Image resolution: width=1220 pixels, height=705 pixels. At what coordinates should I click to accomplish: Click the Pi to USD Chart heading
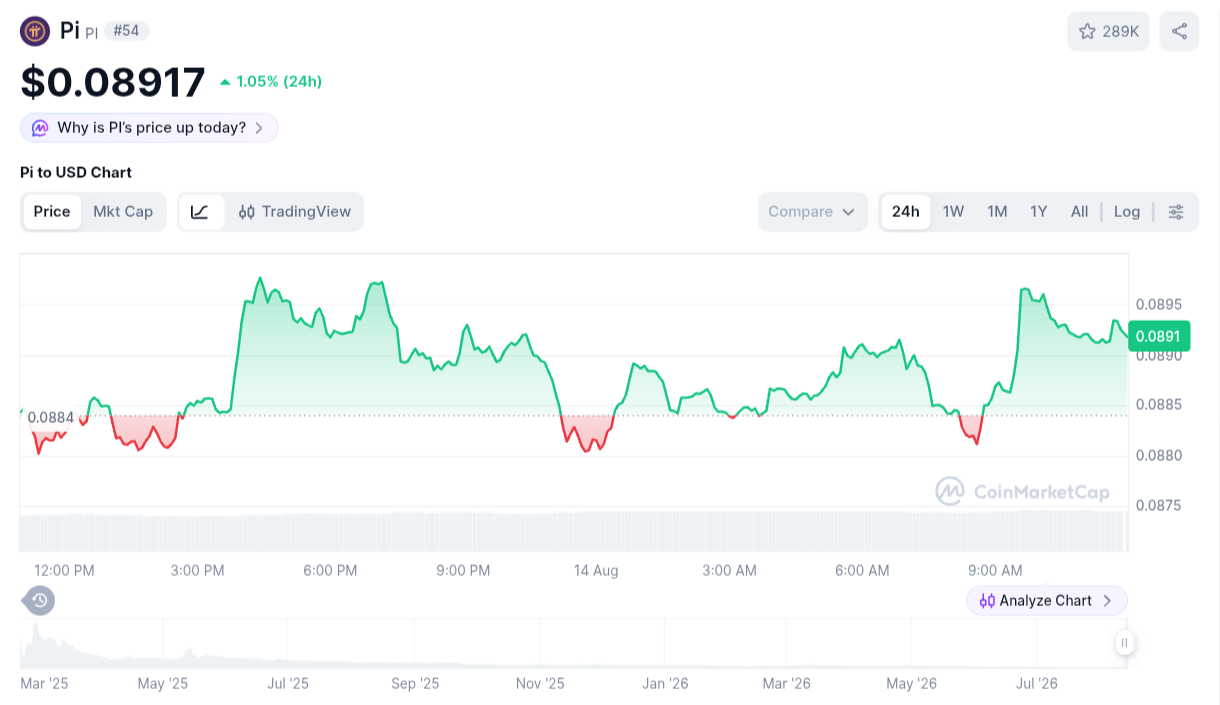(76, 172)
